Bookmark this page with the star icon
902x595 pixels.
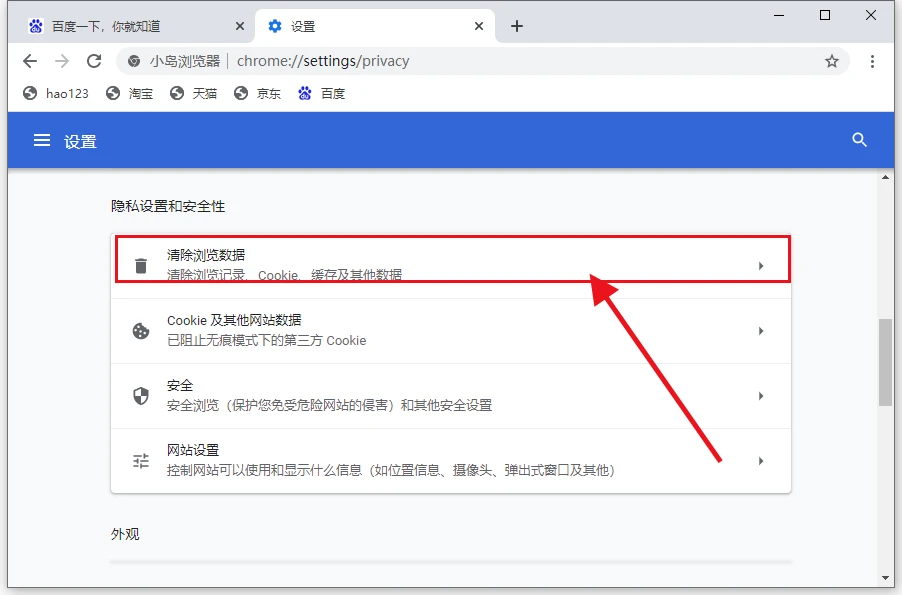[x=832, y=61]
